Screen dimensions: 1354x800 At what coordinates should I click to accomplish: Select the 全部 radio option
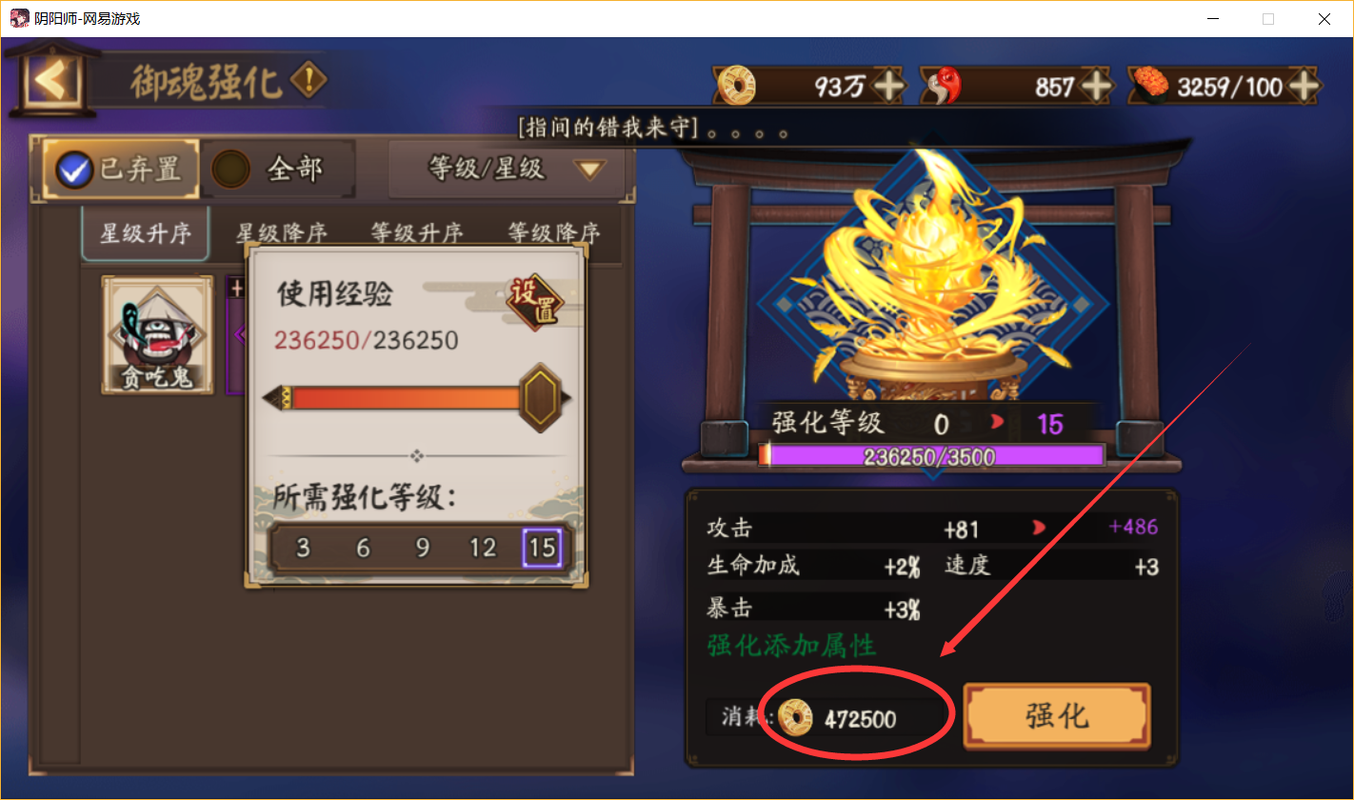pos(231,169)
